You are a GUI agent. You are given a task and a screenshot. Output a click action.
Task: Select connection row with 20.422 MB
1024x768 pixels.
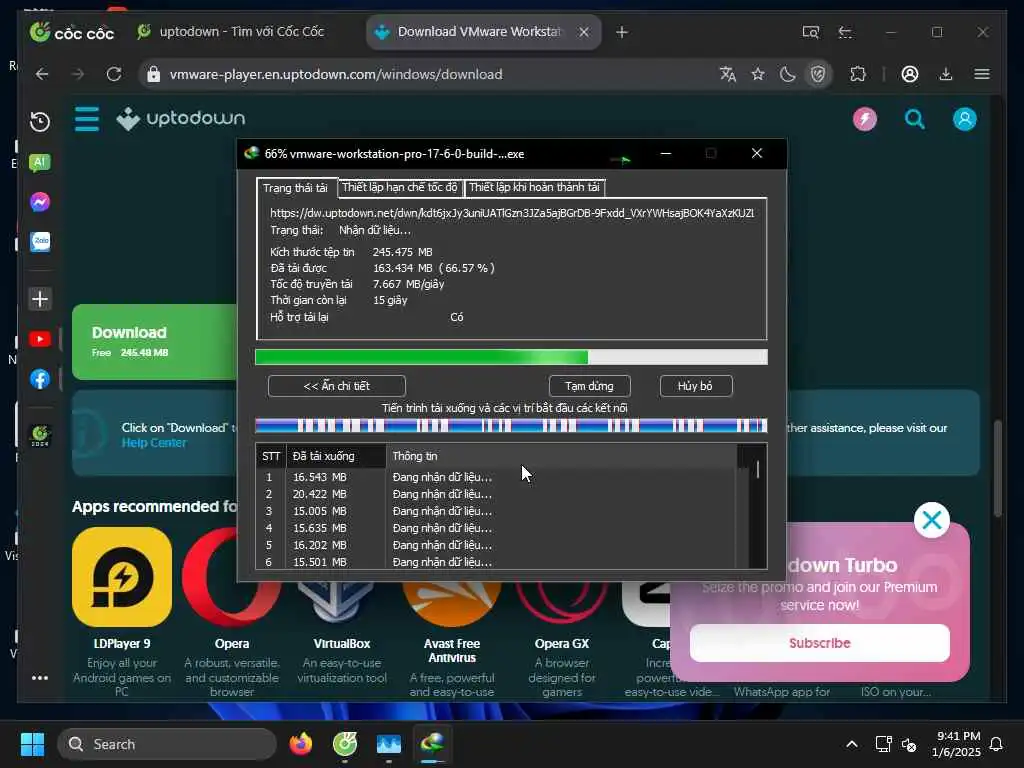click(496, 494)
